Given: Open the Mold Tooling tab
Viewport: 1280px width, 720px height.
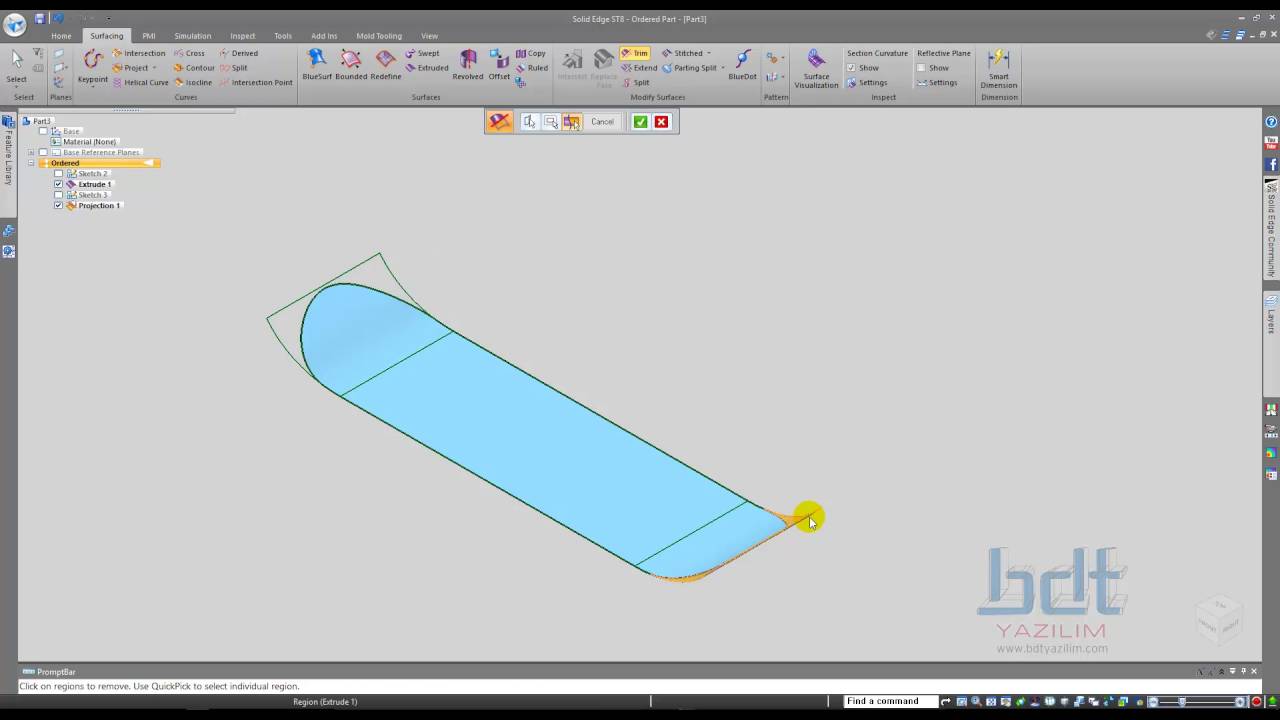Looking at the screenshot, I should click(x=379, y=36).
